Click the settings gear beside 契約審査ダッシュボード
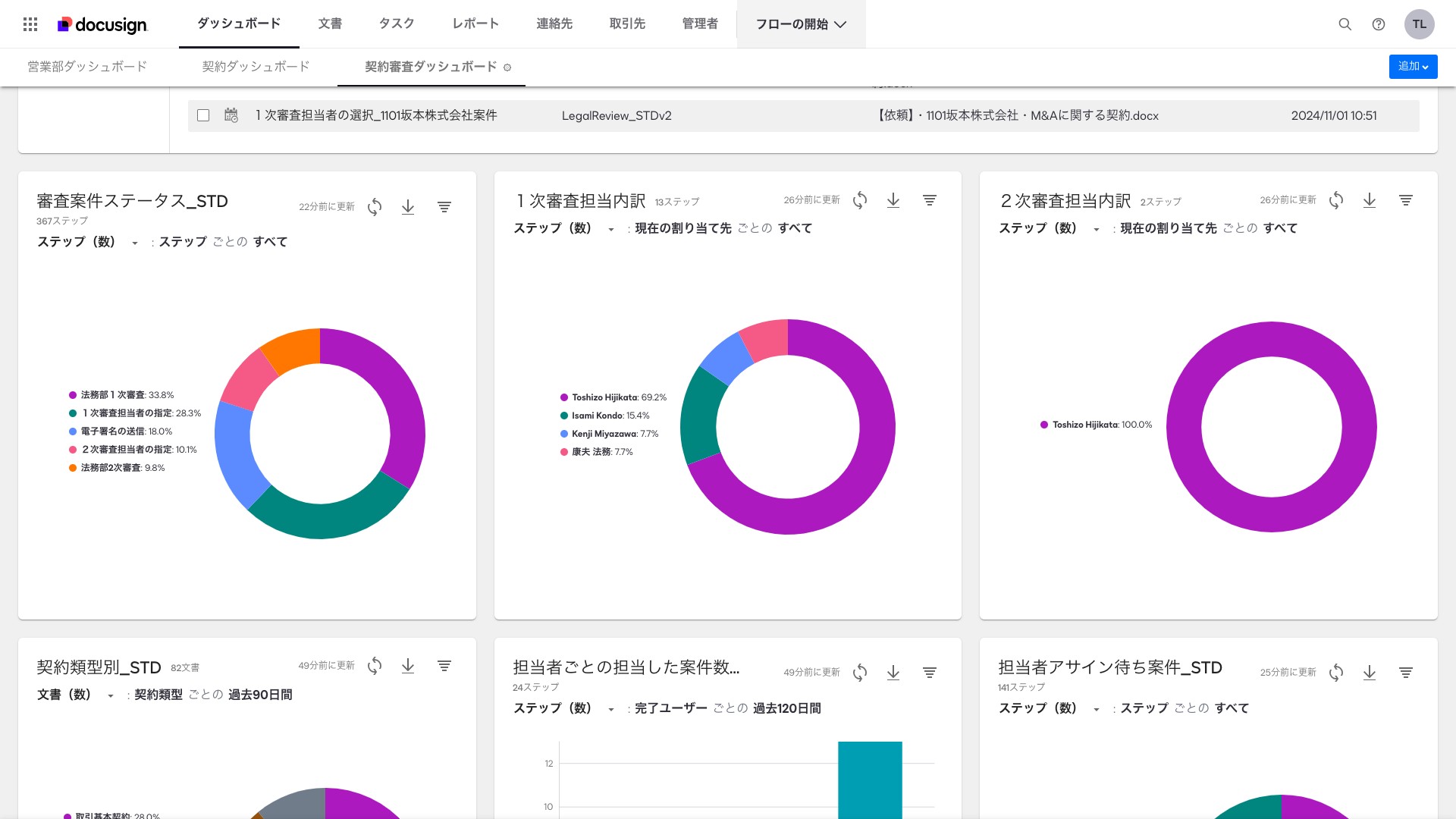The height and width of the screenshot is (819, 1456). [x=507, y=67]
